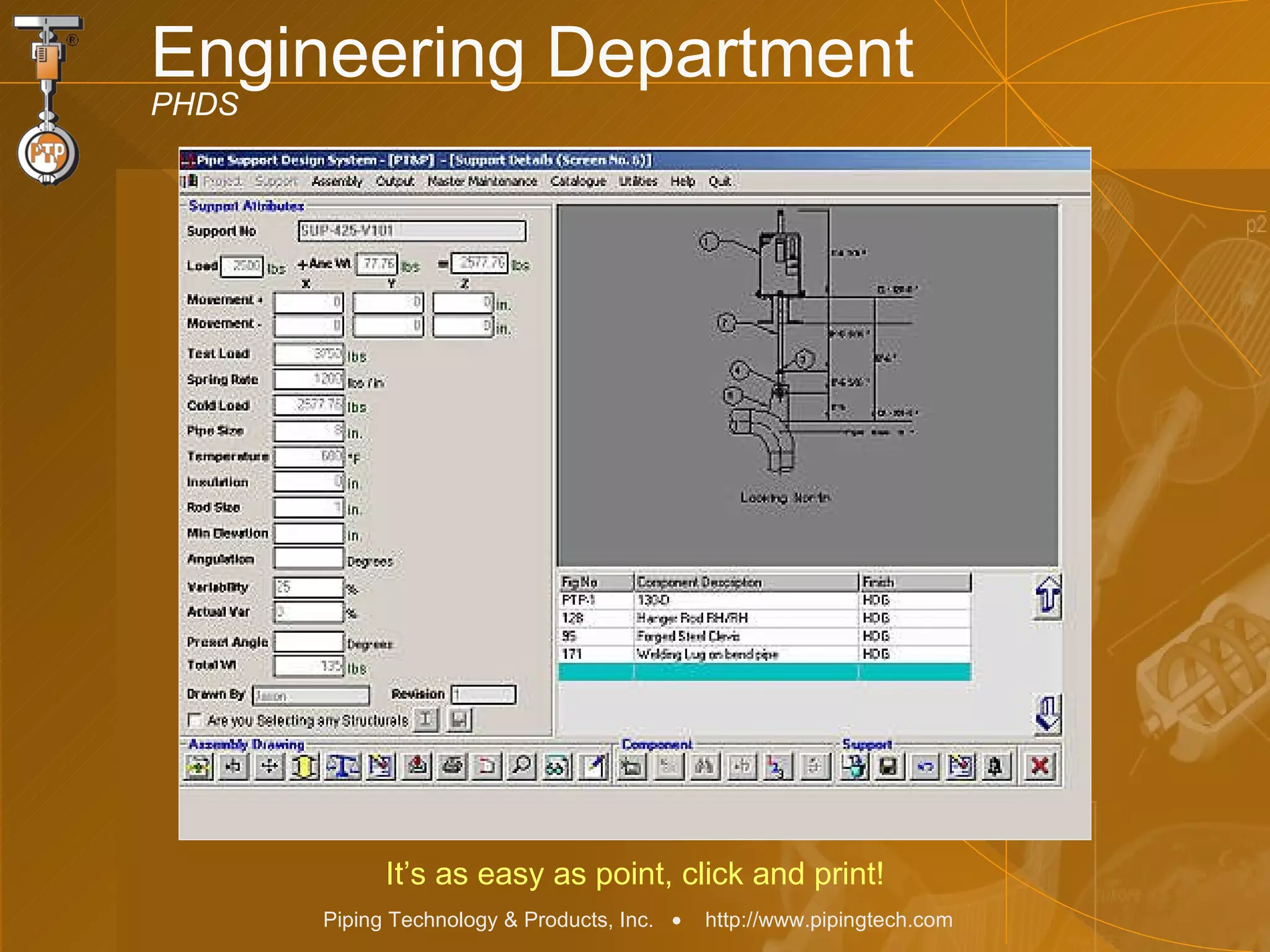This screenshot has width=1270, height=952.
Task: Click the arrow-into-box icon in Assembly Drawing
Action: [x=234, y=767]
